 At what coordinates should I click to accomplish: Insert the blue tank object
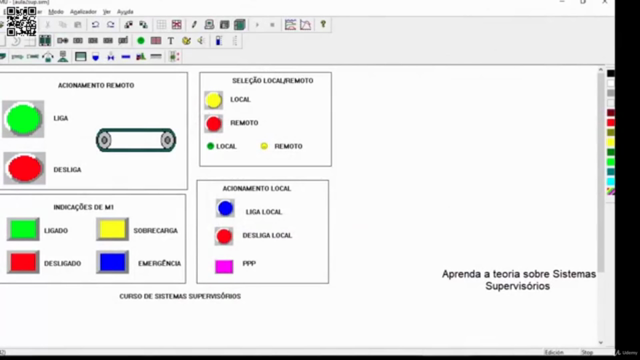click(x=96, y=57)
